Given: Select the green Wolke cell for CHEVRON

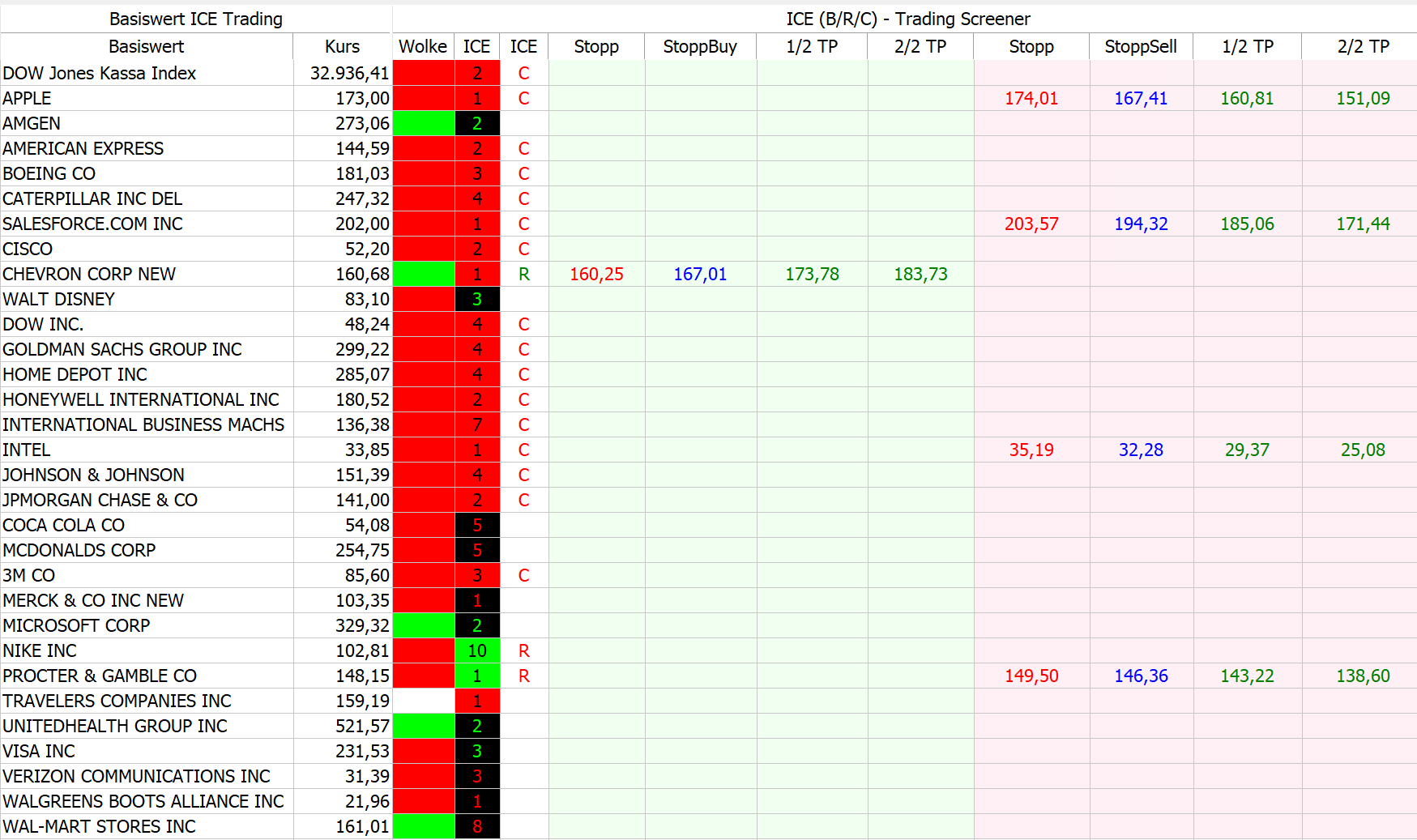Looking at the screenshot, I should [424, 274].
